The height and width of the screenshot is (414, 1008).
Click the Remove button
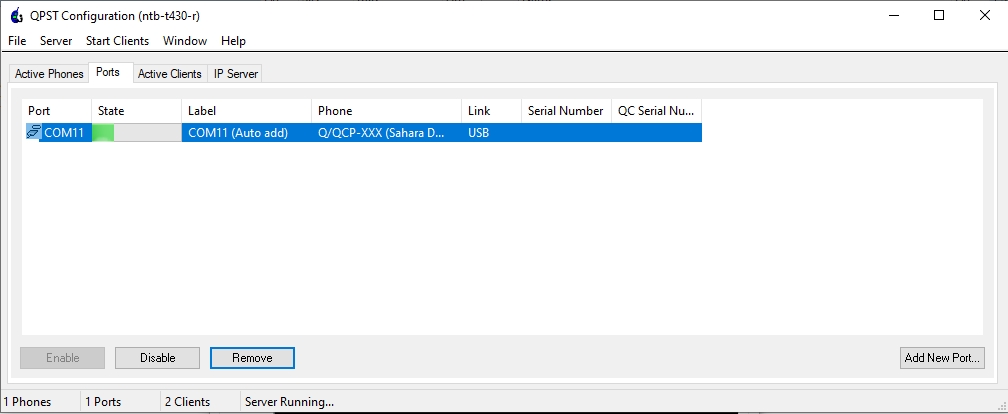click(x=252, y=358)
